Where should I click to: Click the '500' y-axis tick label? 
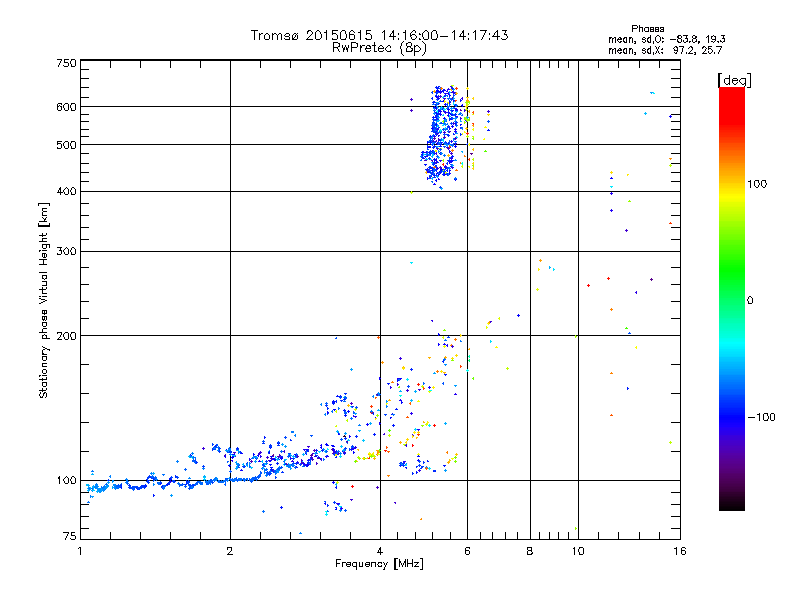coord(66,145)
